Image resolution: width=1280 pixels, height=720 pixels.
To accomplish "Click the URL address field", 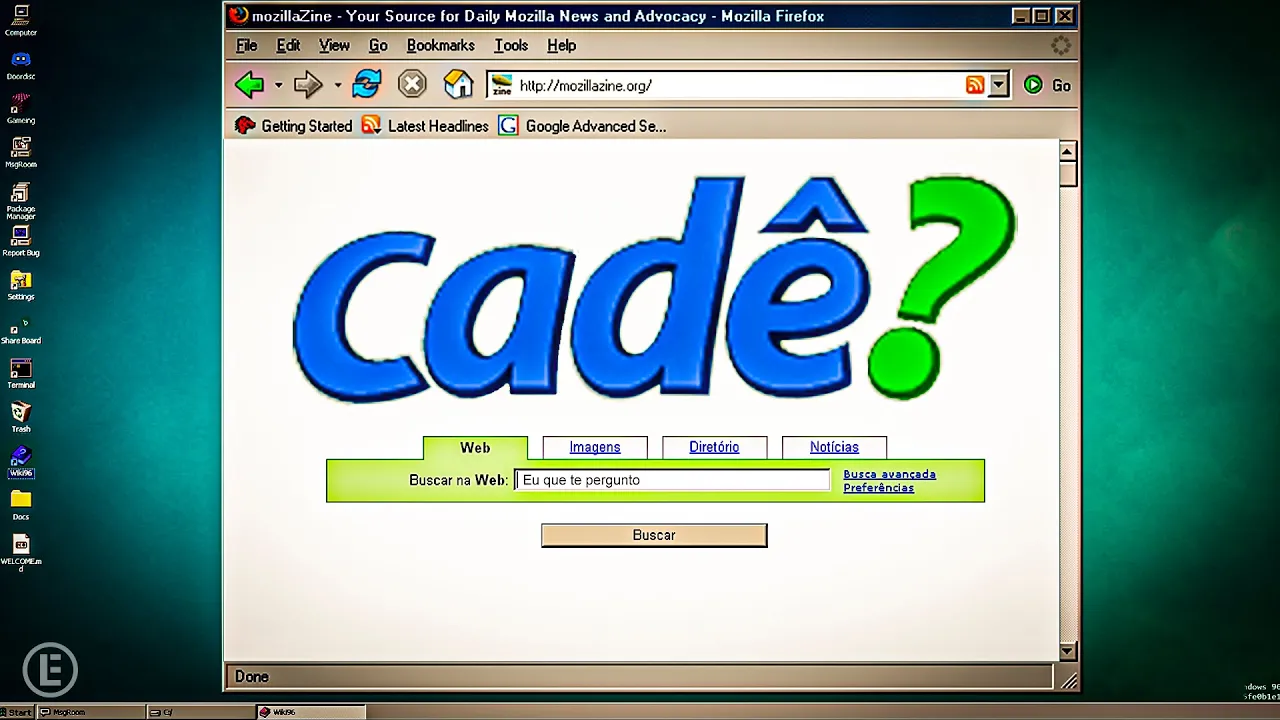I will (x=738, y=85).
